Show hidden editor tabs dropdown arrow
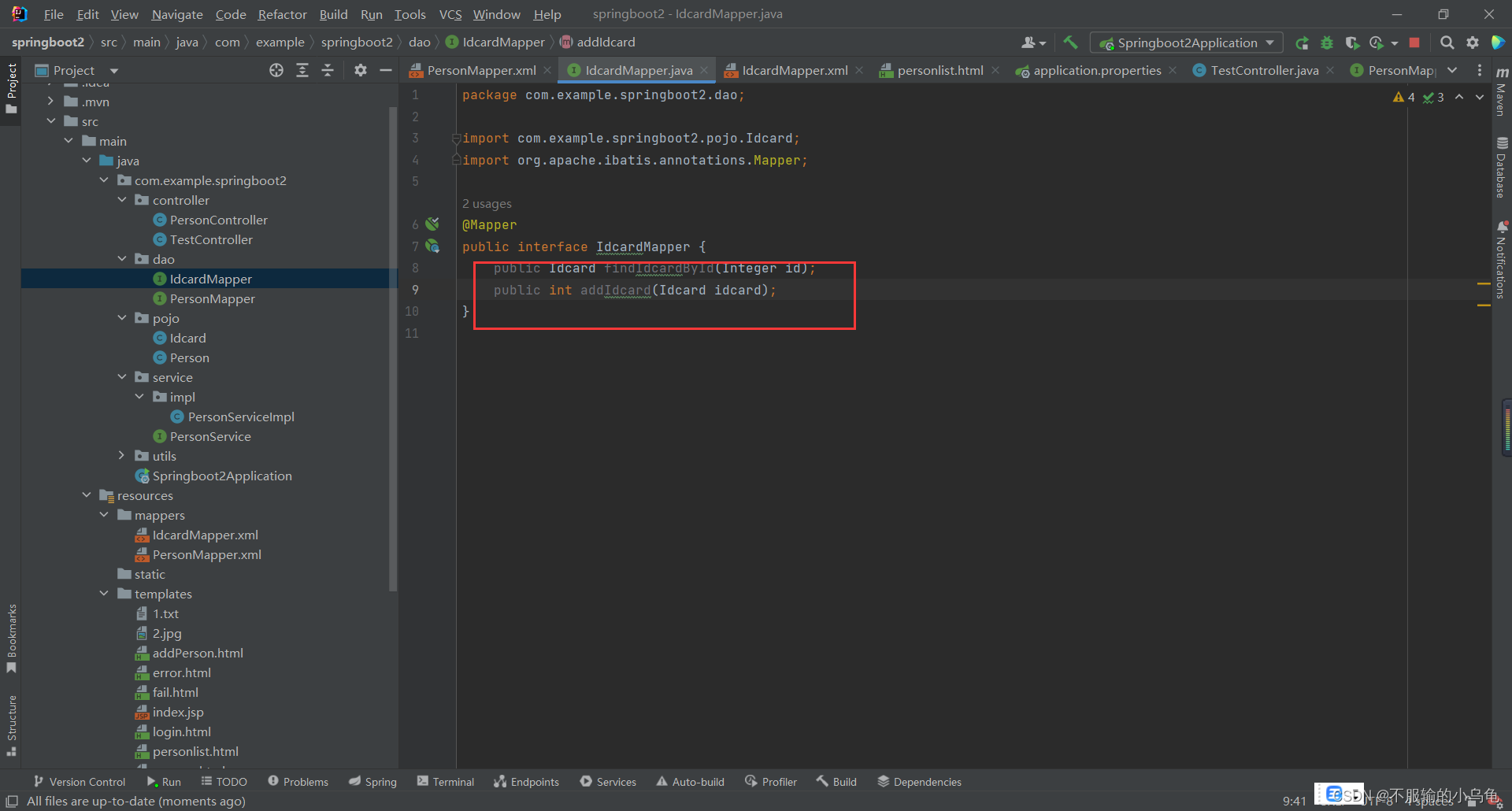The height and width of the screenshot is (811, 1512). 1452,70
